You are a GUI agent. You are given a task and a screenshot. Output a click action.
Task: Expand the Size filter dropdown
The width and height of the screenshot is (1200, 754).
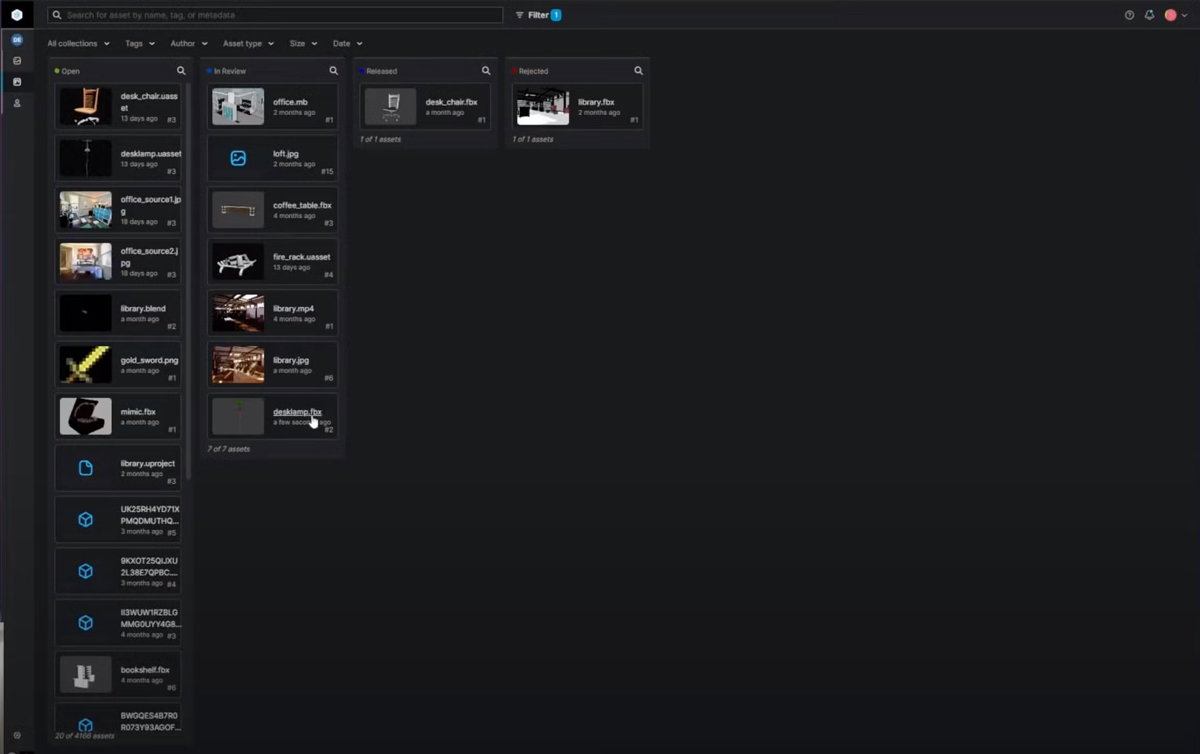pos(303,44)
